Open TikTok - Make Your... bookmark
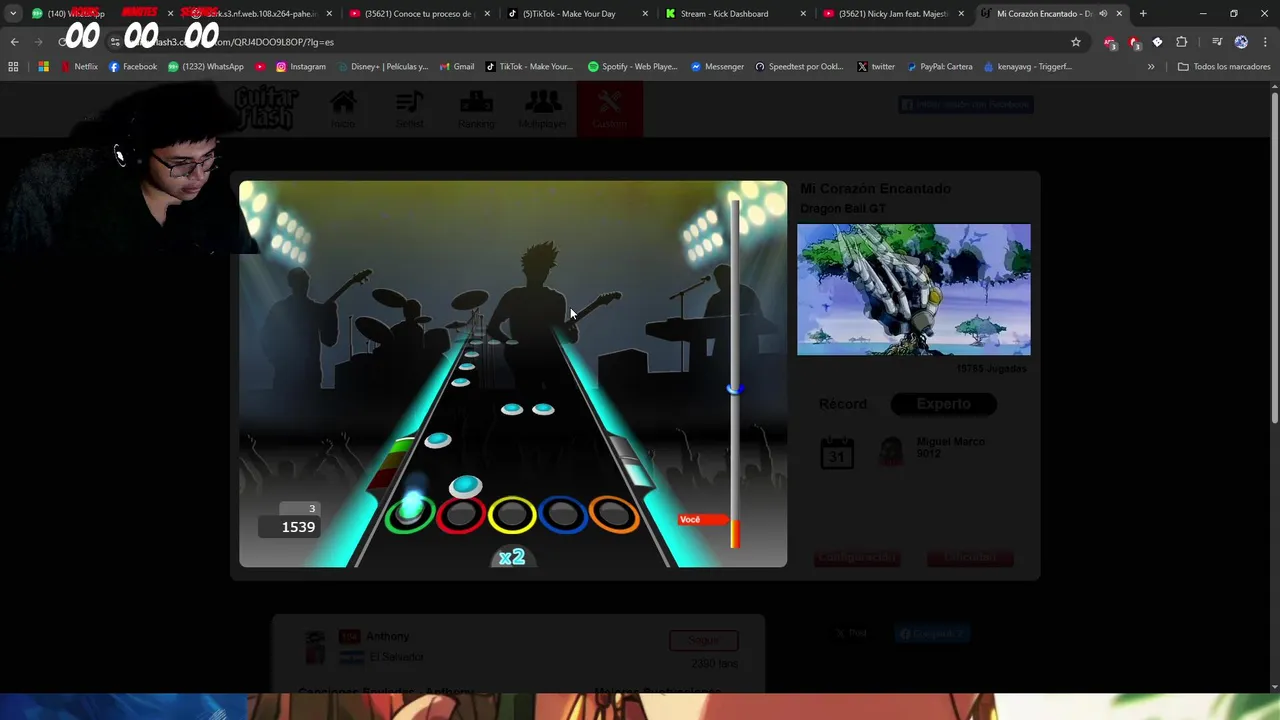1280x720 pixels. point(529,67)
